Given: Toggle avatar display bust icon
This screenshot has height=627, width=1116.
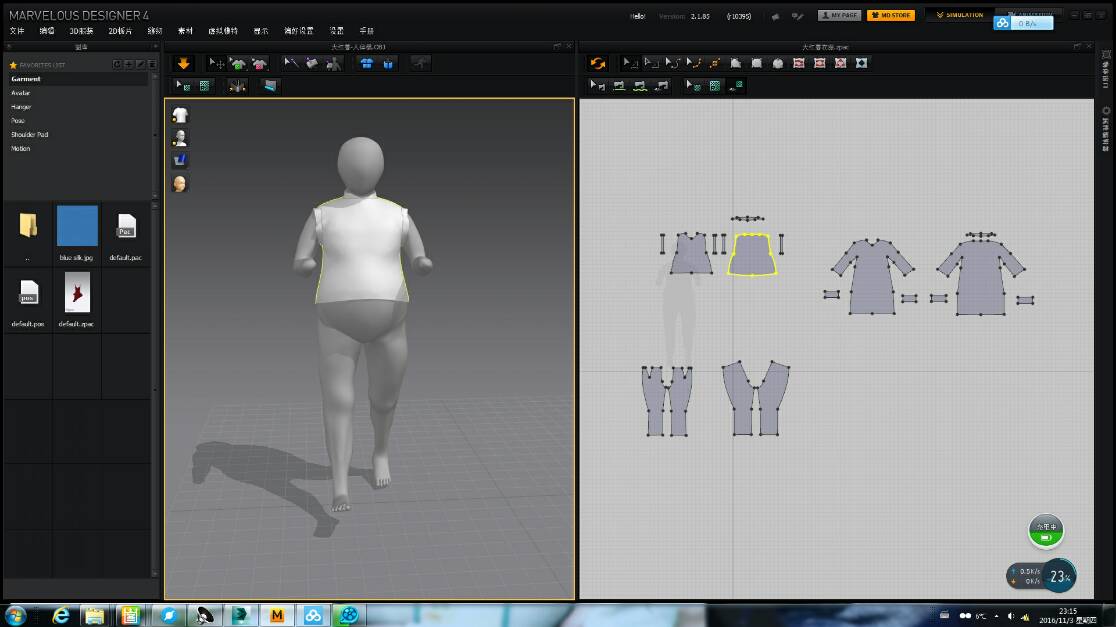Looking at the screenshot, I should pos(180,138).
